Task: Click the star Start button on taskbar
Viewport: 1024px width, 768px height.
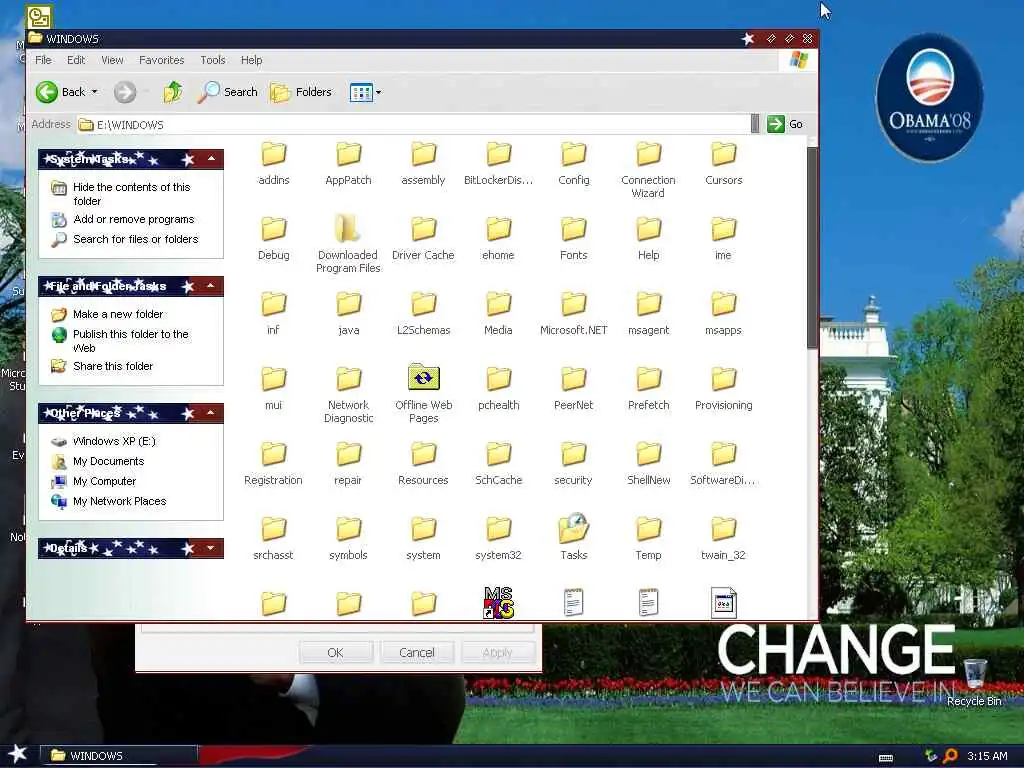Action: point(17,754)
